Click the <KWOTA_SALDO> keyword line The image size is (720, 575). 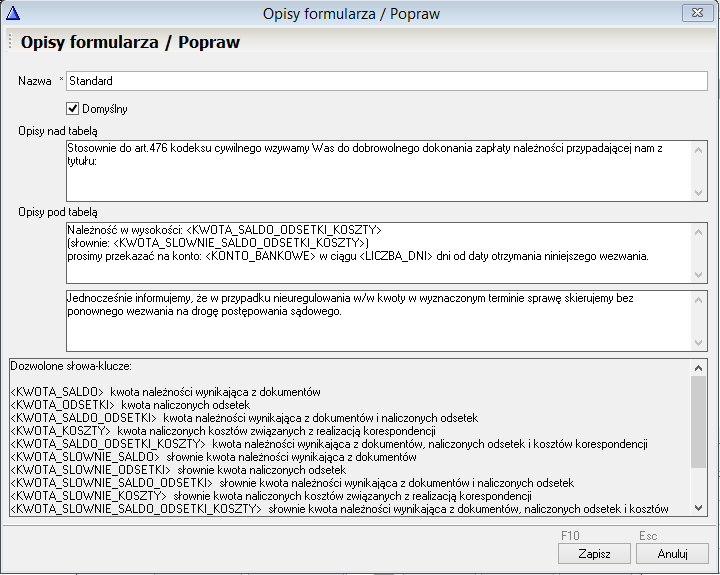click(165, 392)
